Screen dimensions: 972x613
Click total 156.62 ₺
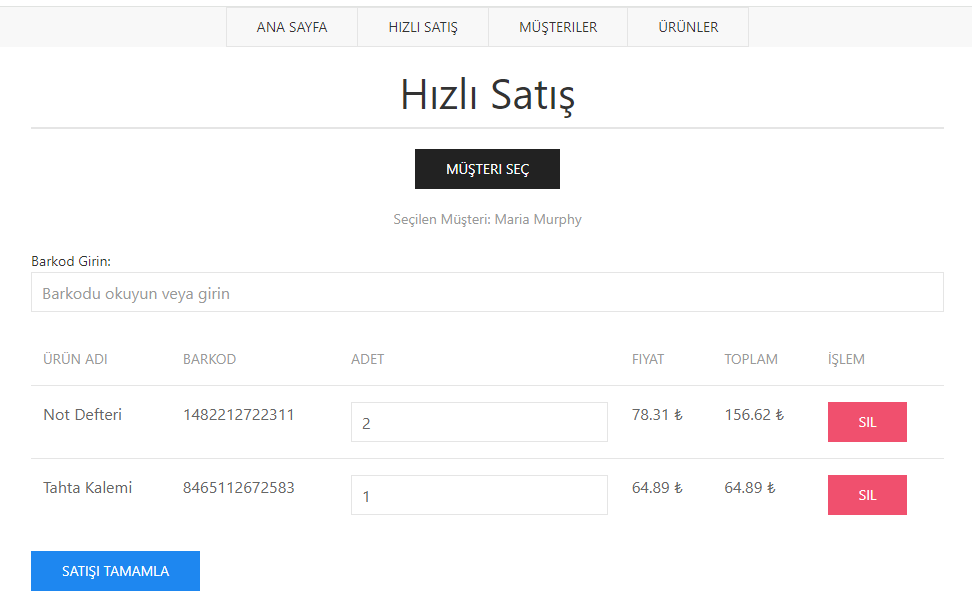coord(754,415)
